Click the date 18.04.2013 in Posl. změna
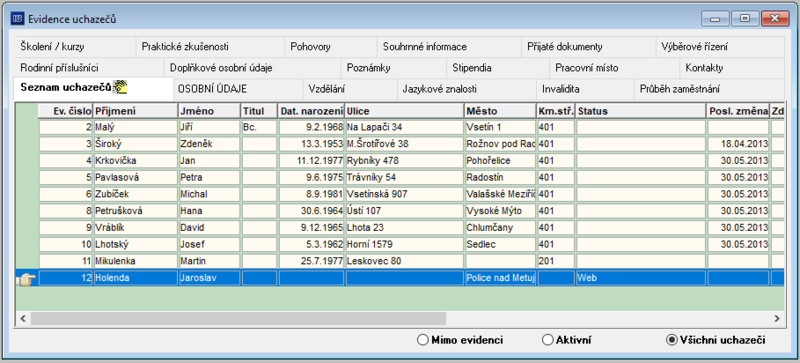 point(738,144)
